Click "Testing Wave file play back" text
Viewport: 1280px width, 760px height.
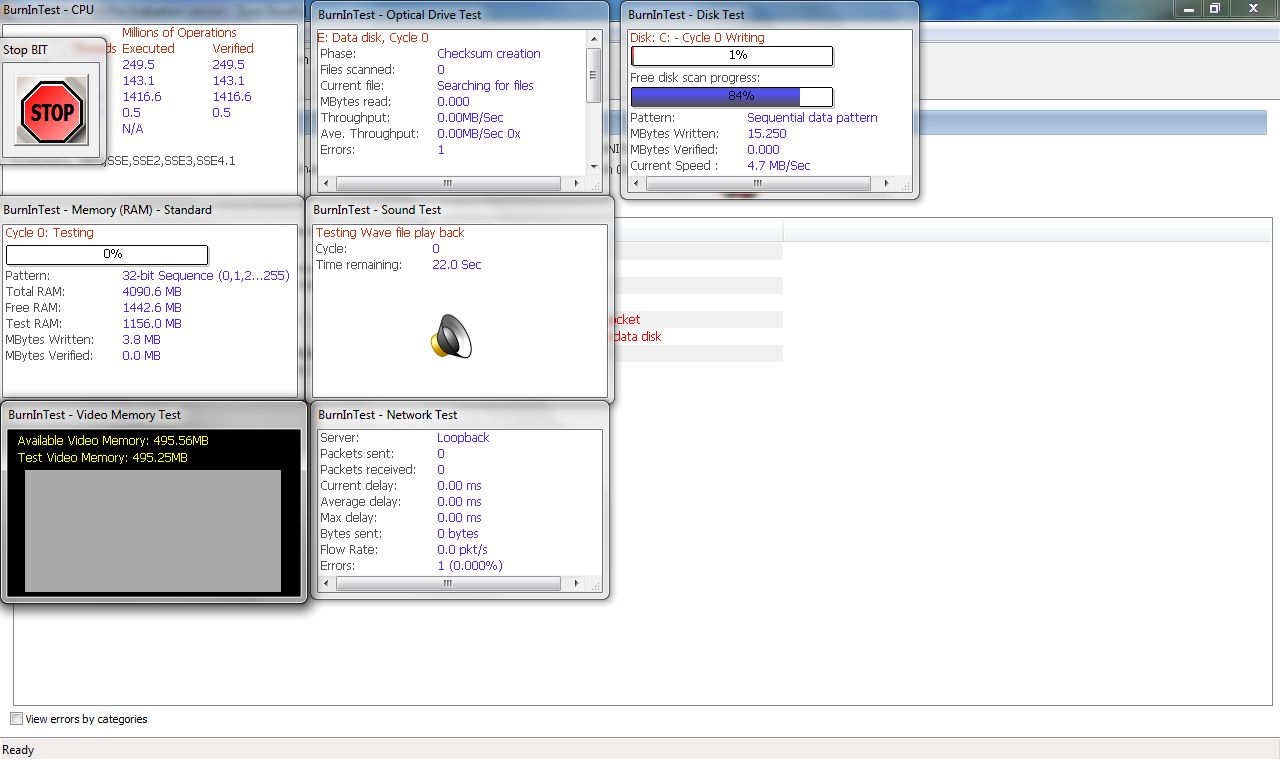pyautogui.click(x=390, y=233)
